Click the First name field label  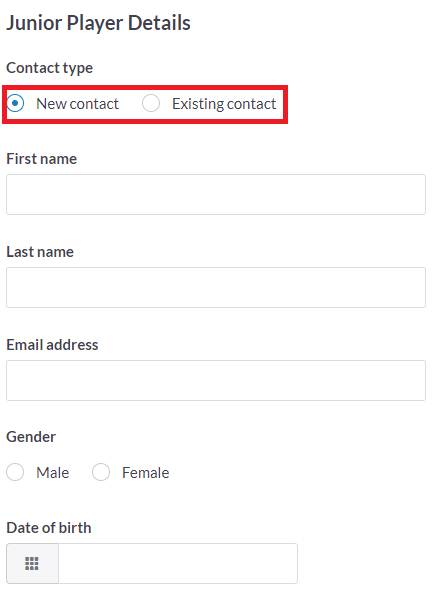pos(42,159)
